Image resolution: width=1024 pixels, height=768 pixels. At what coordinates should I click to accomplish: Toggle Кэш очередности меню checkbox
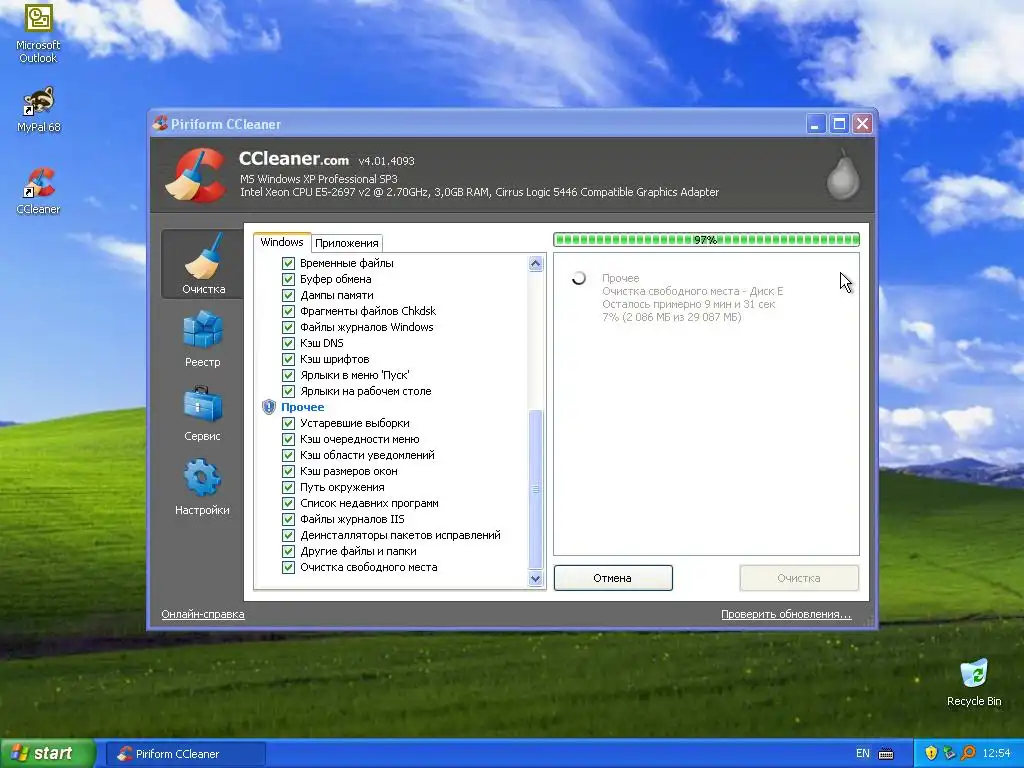[288, 439]
